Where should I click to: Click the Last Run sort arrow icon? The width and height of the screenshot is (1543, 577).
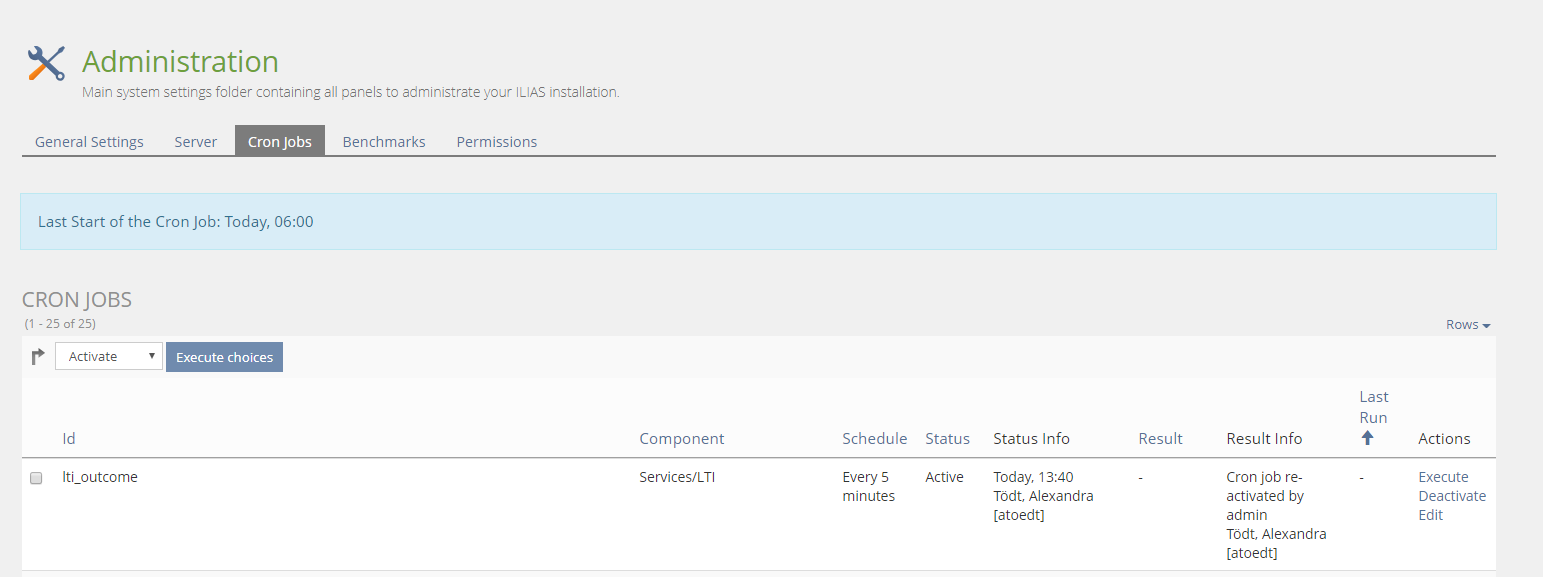tap(1367, 438)
